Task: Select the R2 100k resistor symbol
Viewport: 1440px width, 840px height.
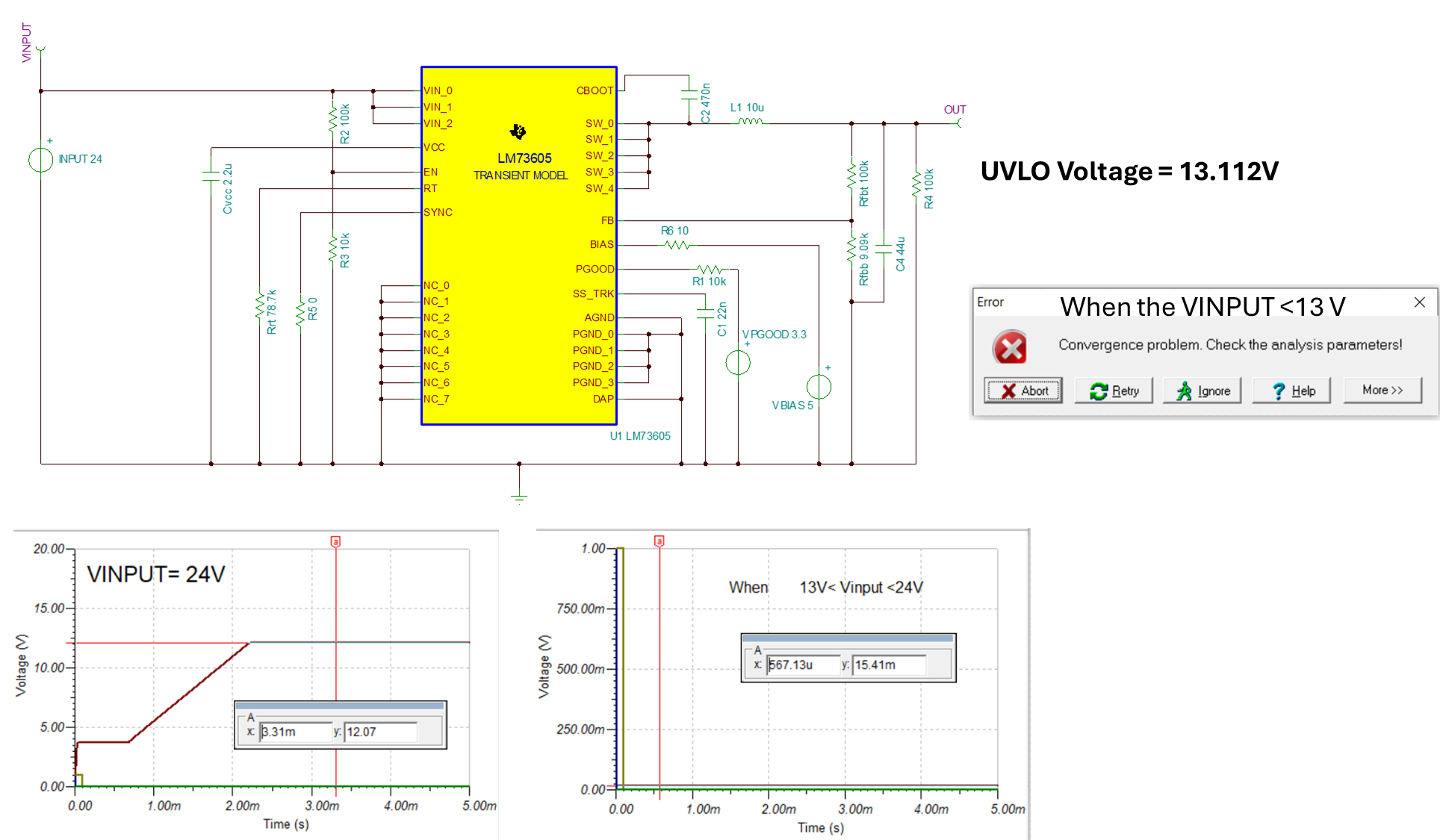Action: 332,120
